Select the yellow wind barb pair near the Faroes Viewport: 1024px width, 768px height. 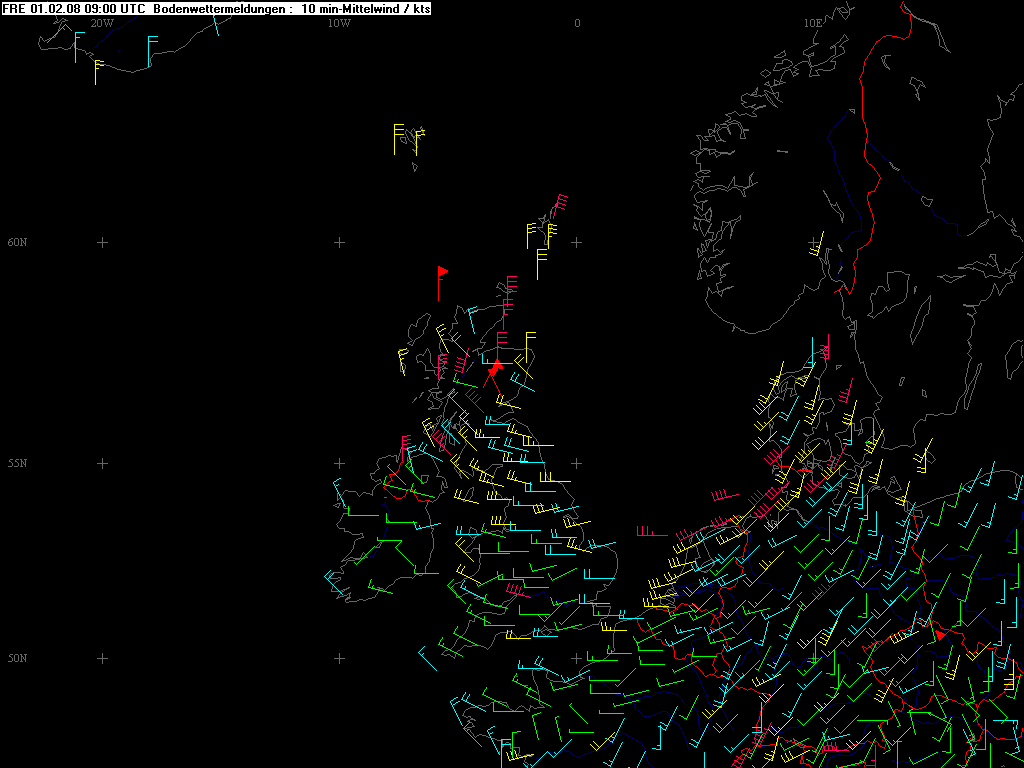tap(407, 138)
